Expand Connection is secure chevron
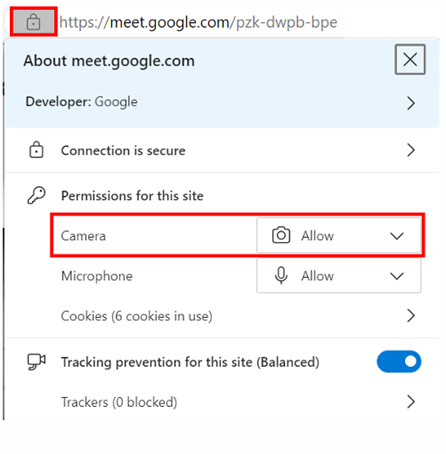Screen dimensions: 446x454 coord(411,150)
